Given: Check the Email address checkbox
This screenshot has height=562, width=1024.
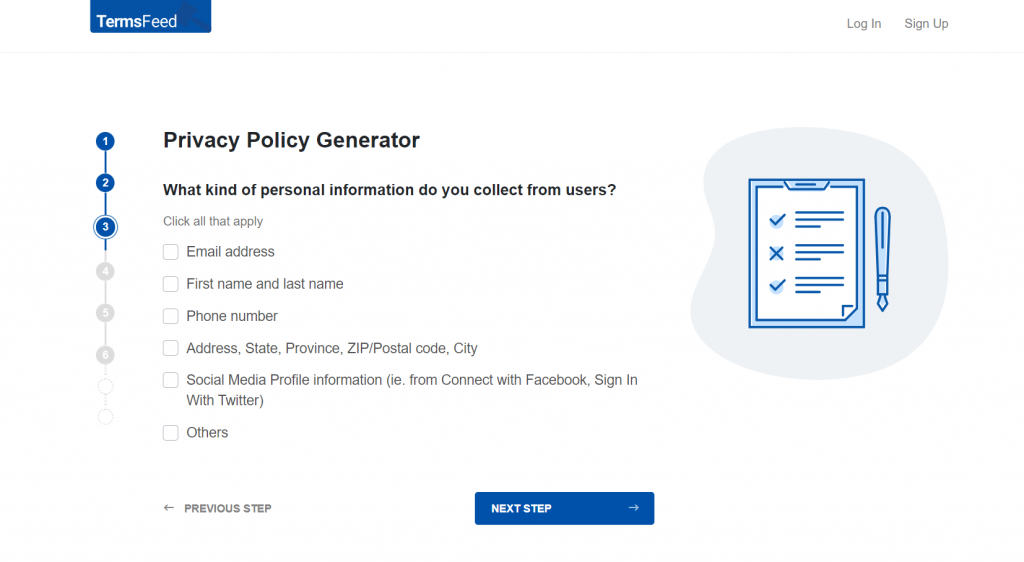Looking at the screenshot, I should 170,252.
